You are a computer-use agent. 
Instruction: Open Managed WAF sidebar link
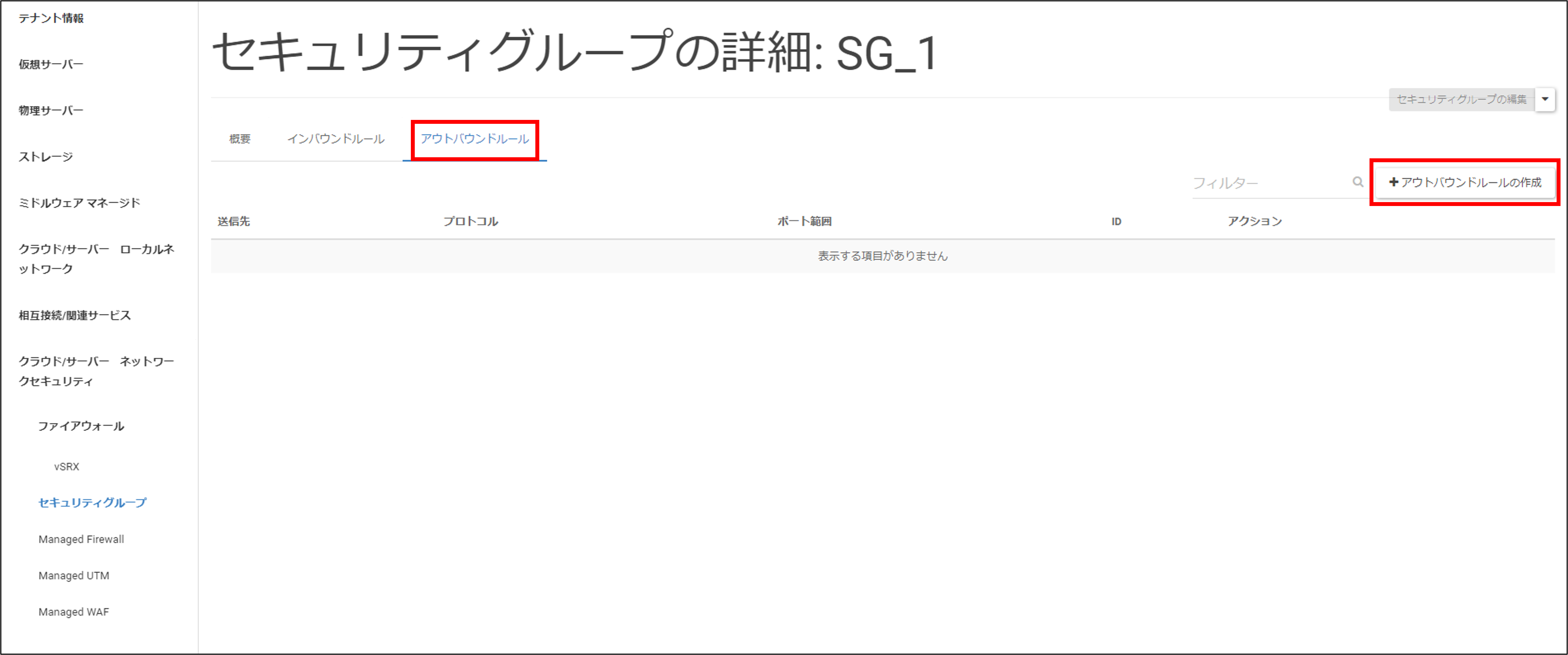[x=74, y=612]
